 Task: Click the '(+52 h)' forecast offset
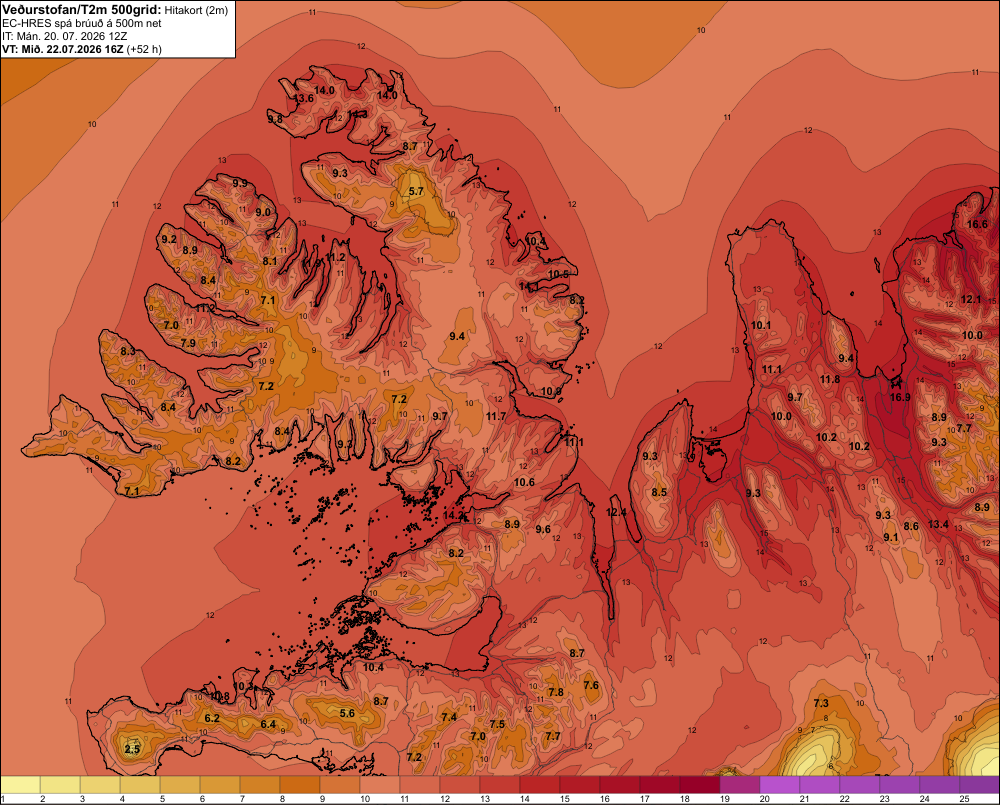tap(144, 49)
